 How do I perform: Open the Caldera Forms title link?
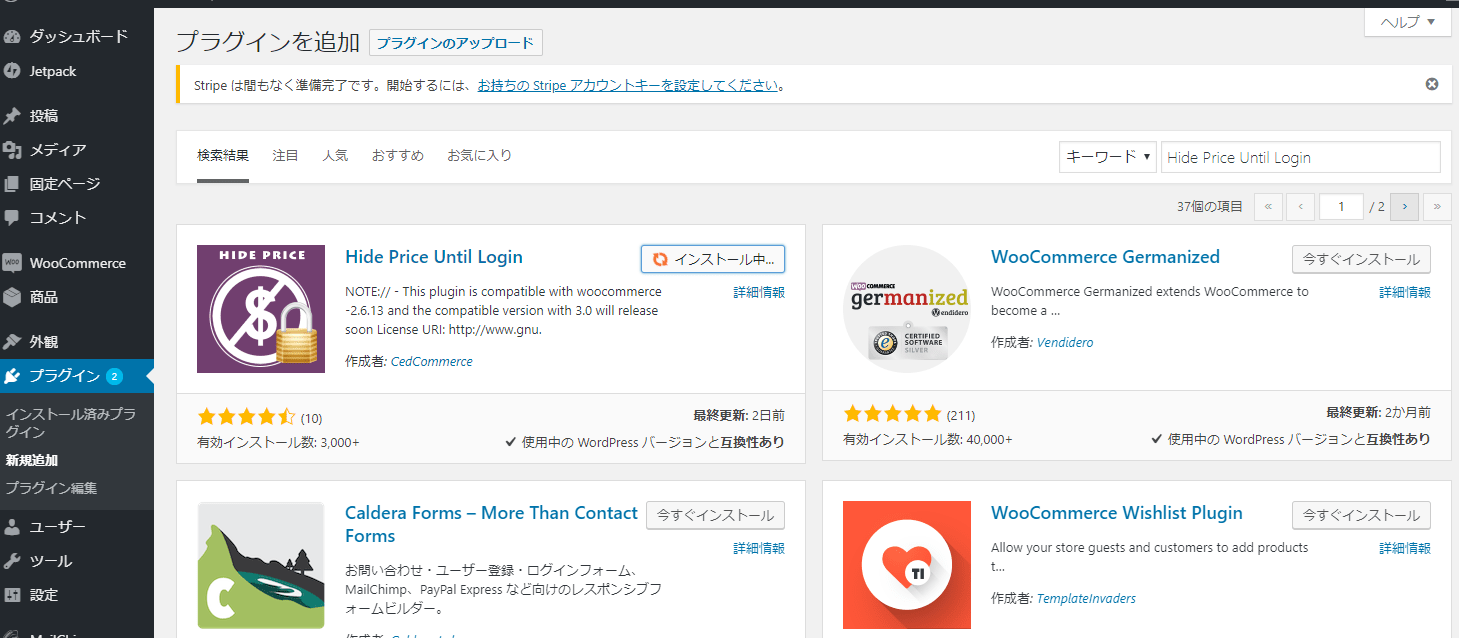pyautogui.click(x=491, y=524)
